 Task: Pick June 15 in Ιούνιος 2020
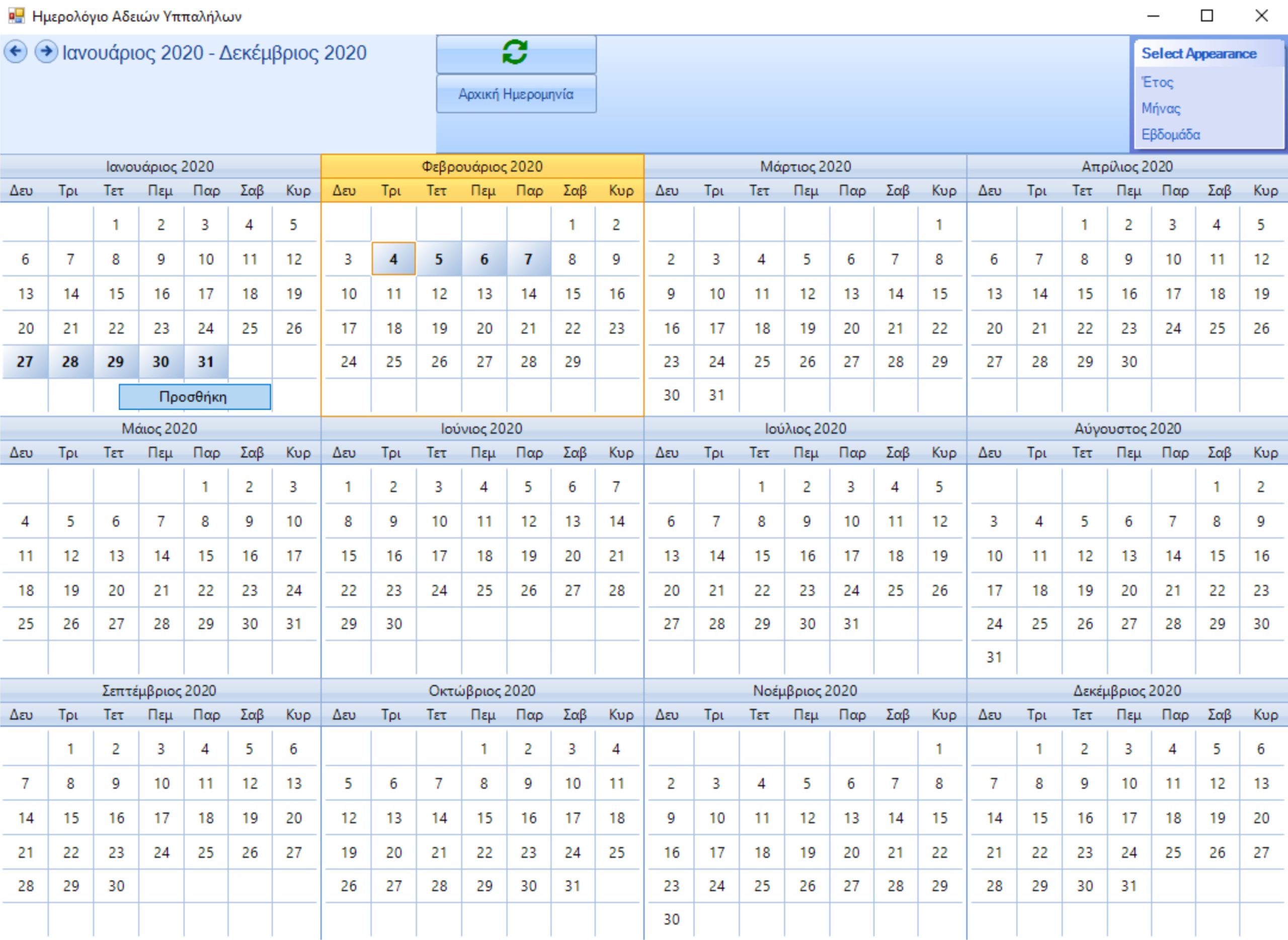pos(348,556)
